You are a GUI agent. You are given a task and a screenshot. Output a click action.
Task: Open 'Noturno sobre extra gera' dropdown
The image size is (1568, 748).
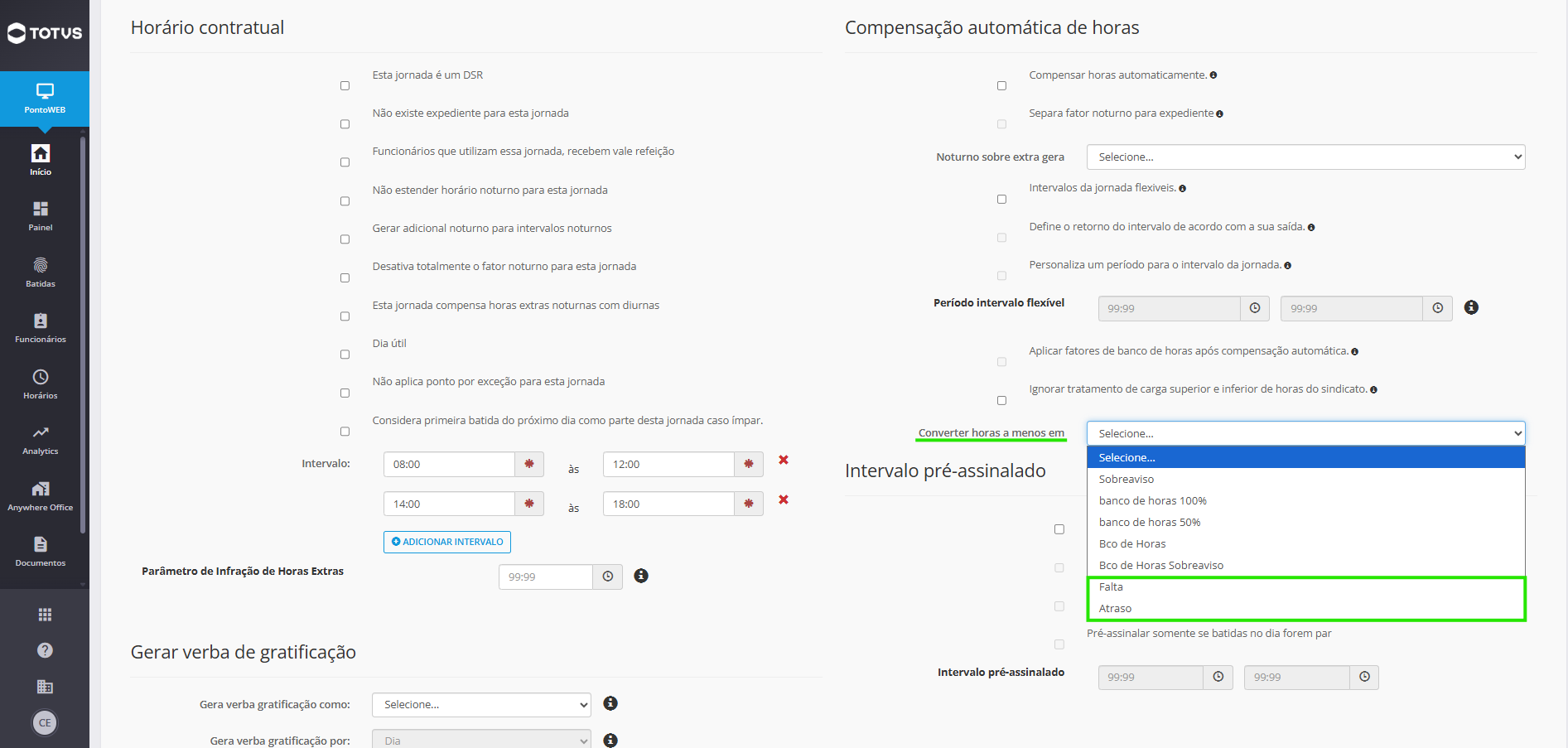click(x=1306, y=157)
